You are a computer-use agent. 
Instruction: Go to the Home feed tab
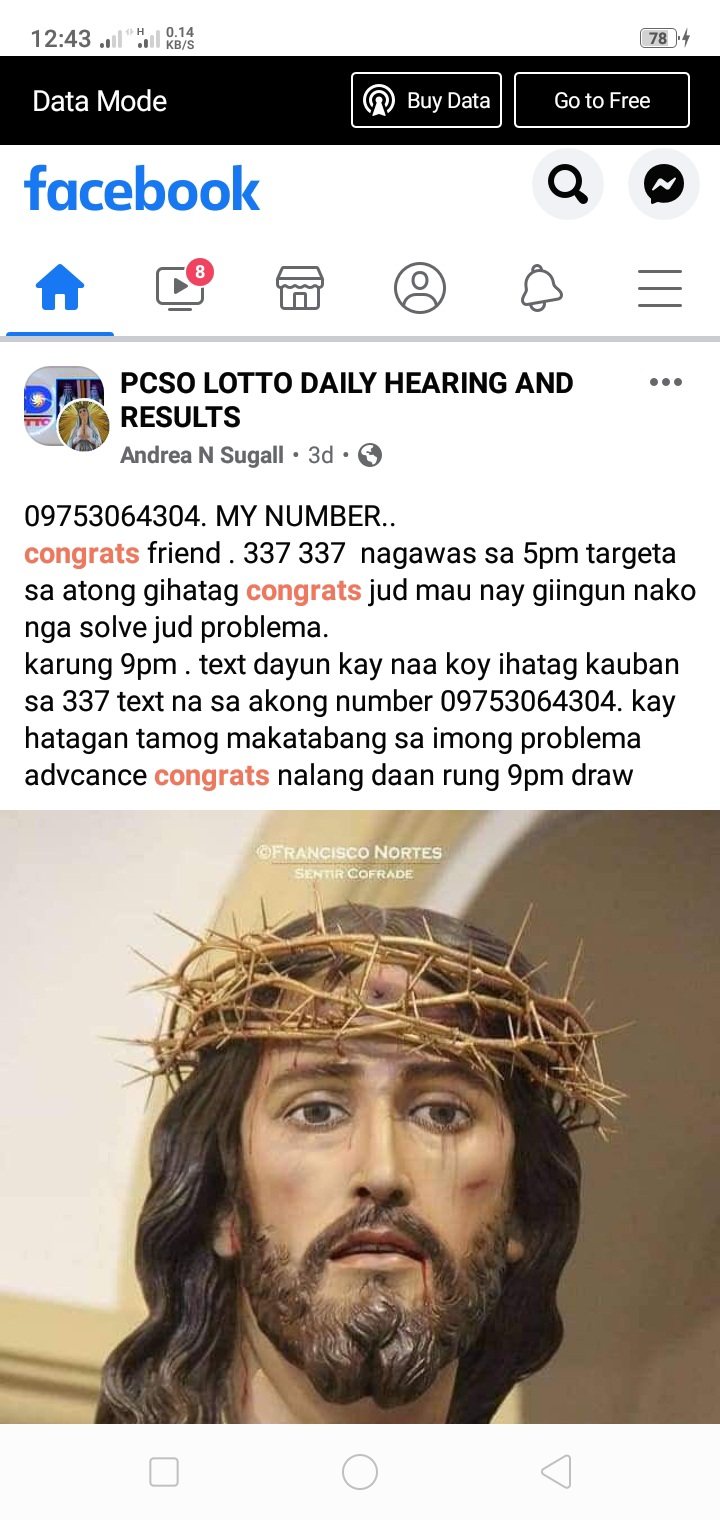[60, 289]
